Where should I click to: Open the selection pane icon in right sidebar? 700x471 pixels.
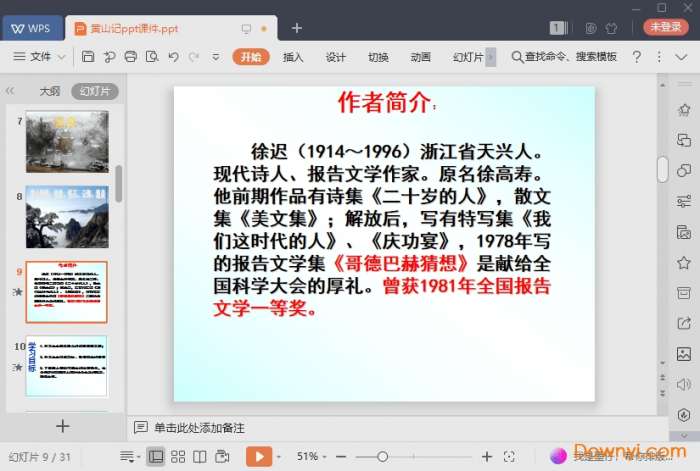click(683, 140)
